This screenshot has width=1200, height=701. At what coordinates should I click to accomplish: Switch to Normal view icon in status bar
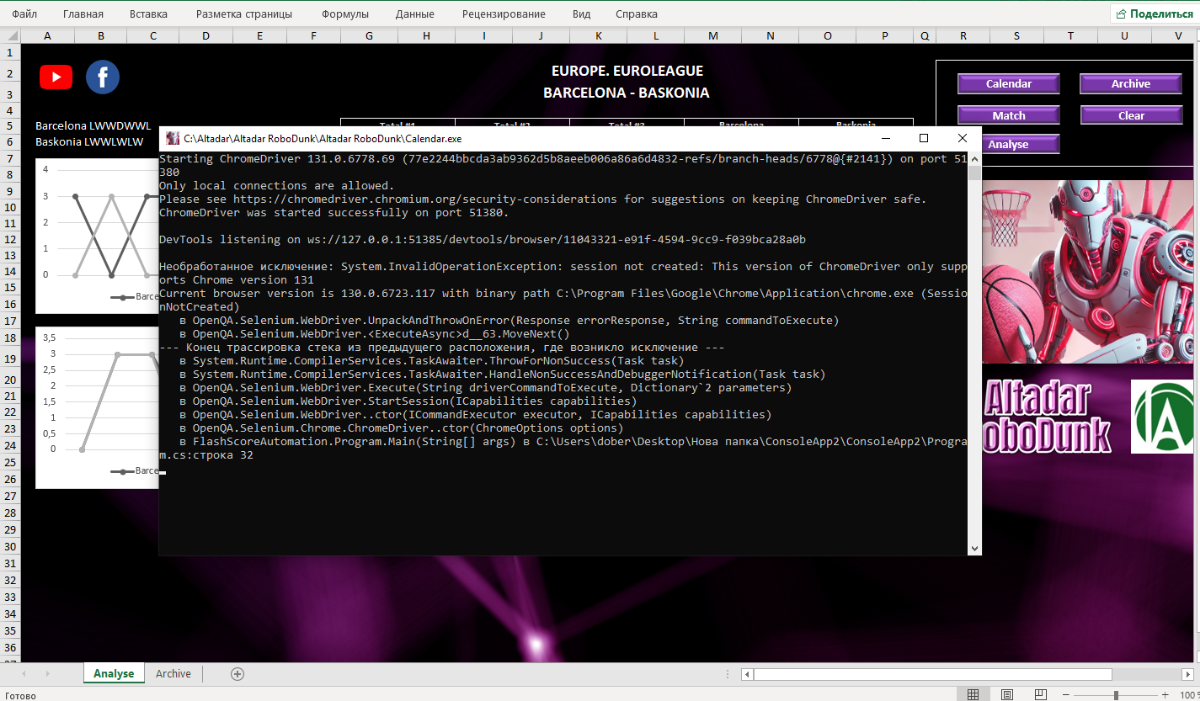pos(972,694)
